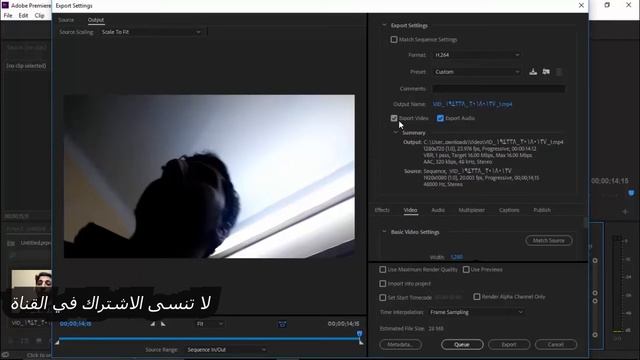Click the aspect ratio correction icon below preview
640x360 pixels.
(282, 324)
